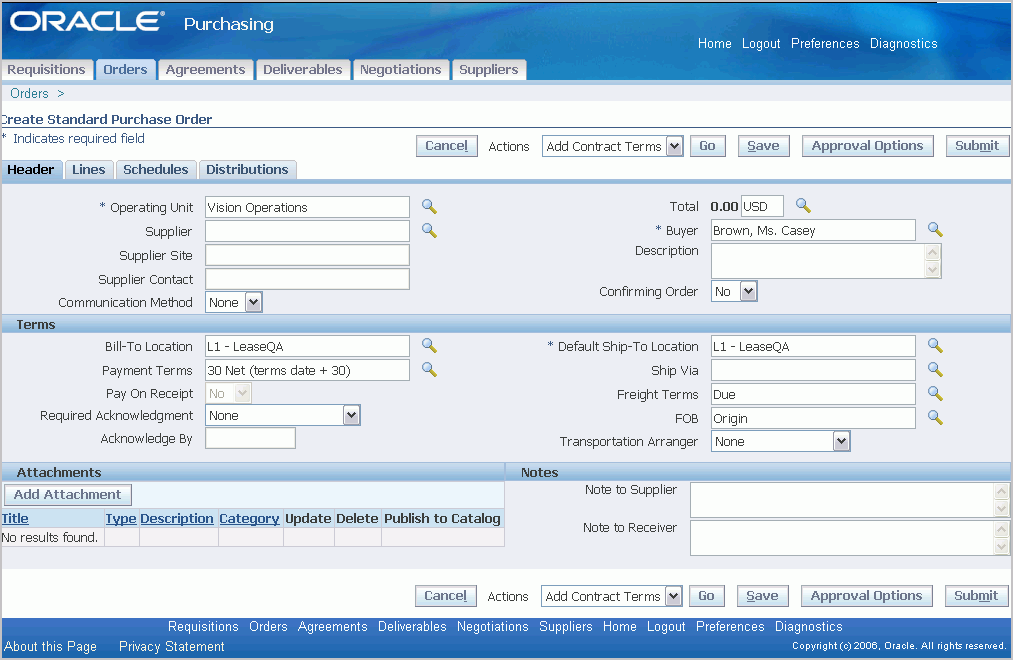The height and width of the screenshot is (660, 1013).
Task: Click top Cancel button
Action: tap(446, 146)
